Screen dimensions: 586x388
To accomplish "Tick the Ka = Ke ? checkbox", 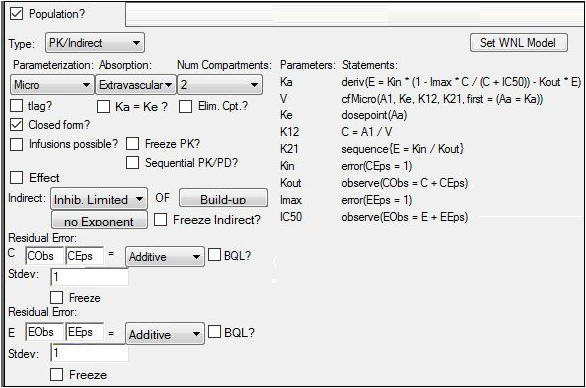I will click(104, 106).
